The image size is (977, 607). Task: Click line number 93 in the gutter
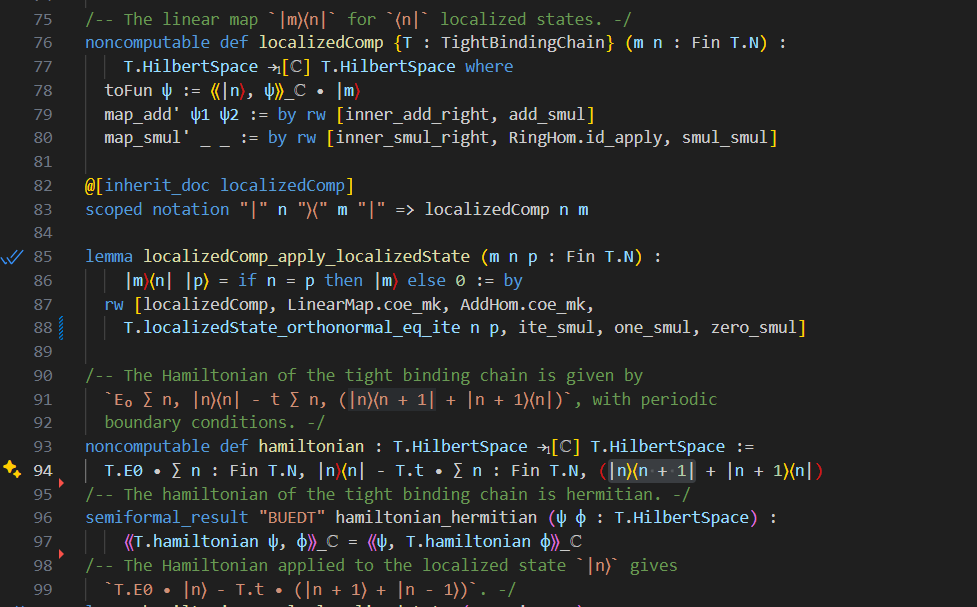tap(43, 446)
